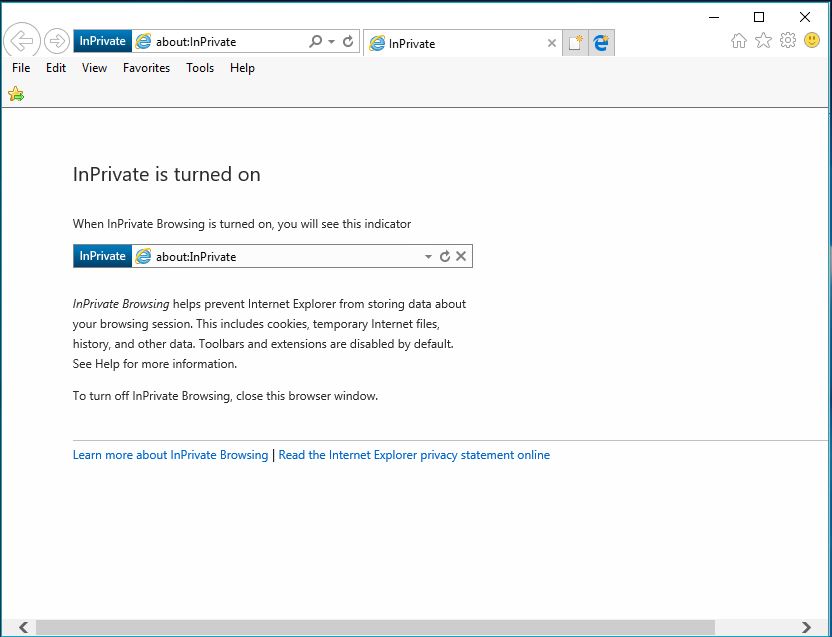Open the address bar autocomplete dropdown arrow
The image size is (832, 637).
(x=332, y=41)
